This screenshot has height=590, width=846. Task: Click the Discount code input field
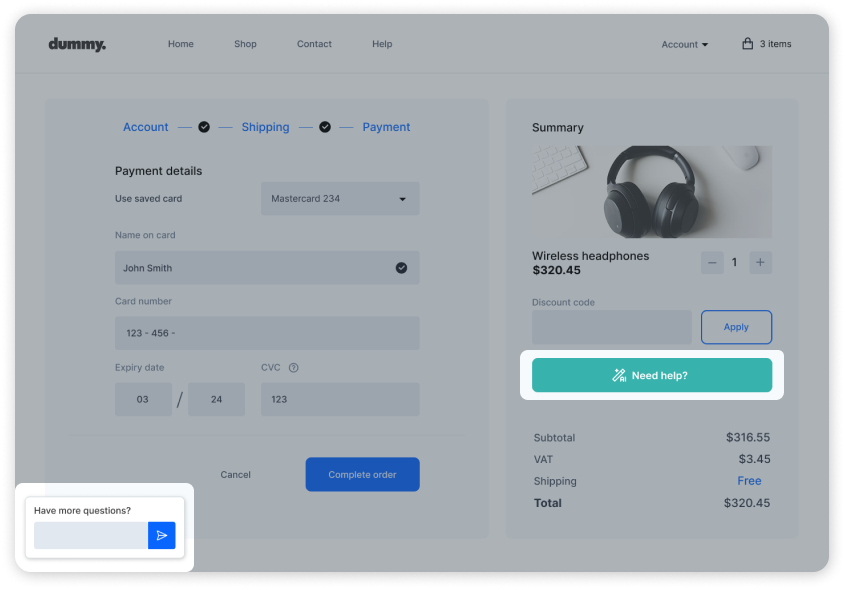coord(612,327)
